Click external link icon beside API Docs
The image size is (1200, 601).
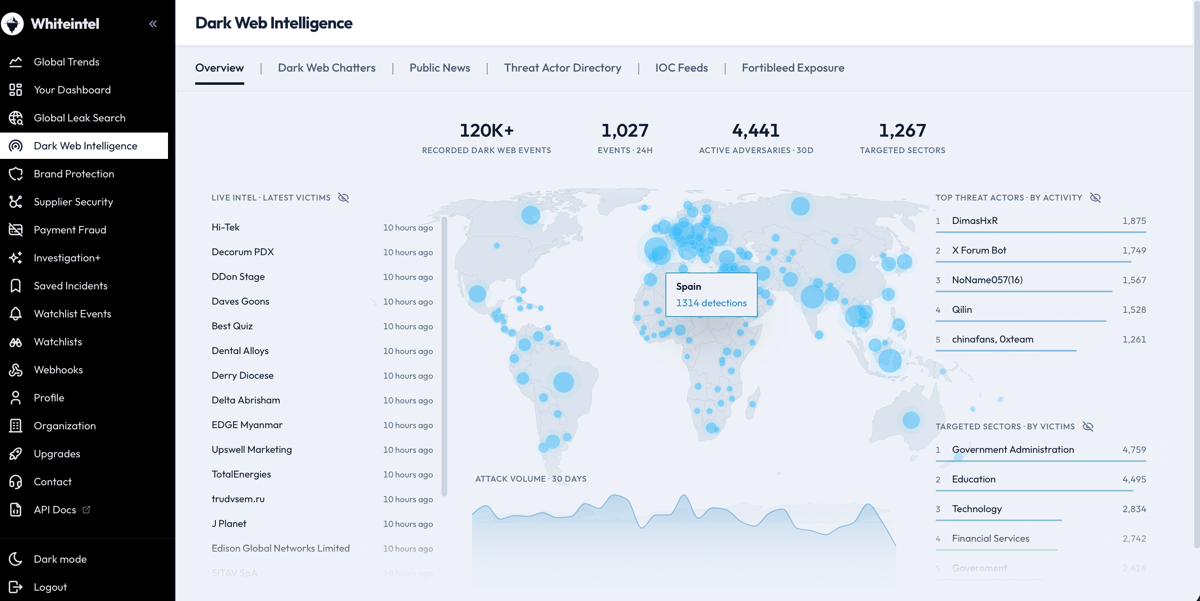tap(87, 510)
